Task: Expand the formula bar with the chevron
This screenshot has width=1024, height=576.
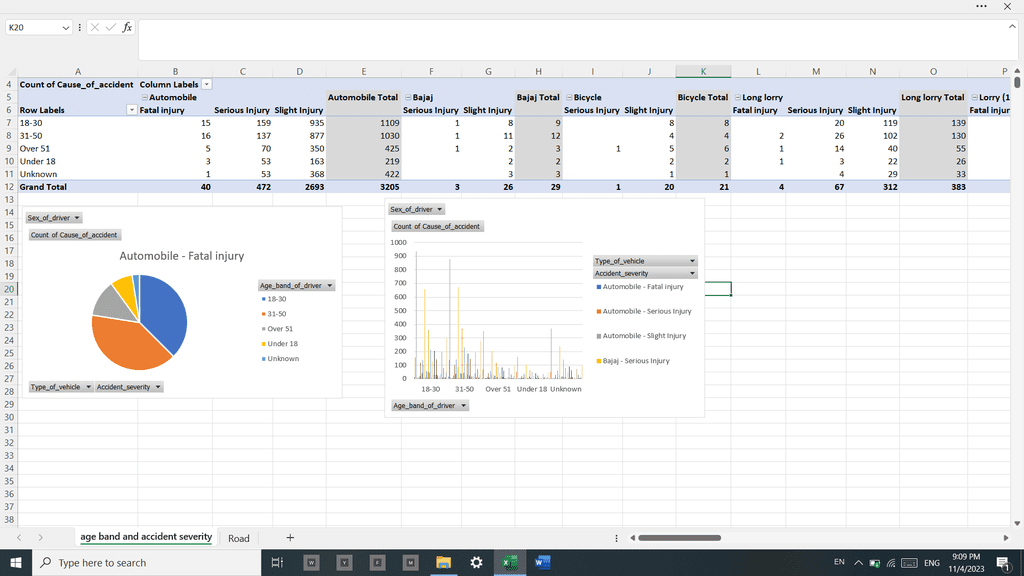Action: tap(1012, 27)
